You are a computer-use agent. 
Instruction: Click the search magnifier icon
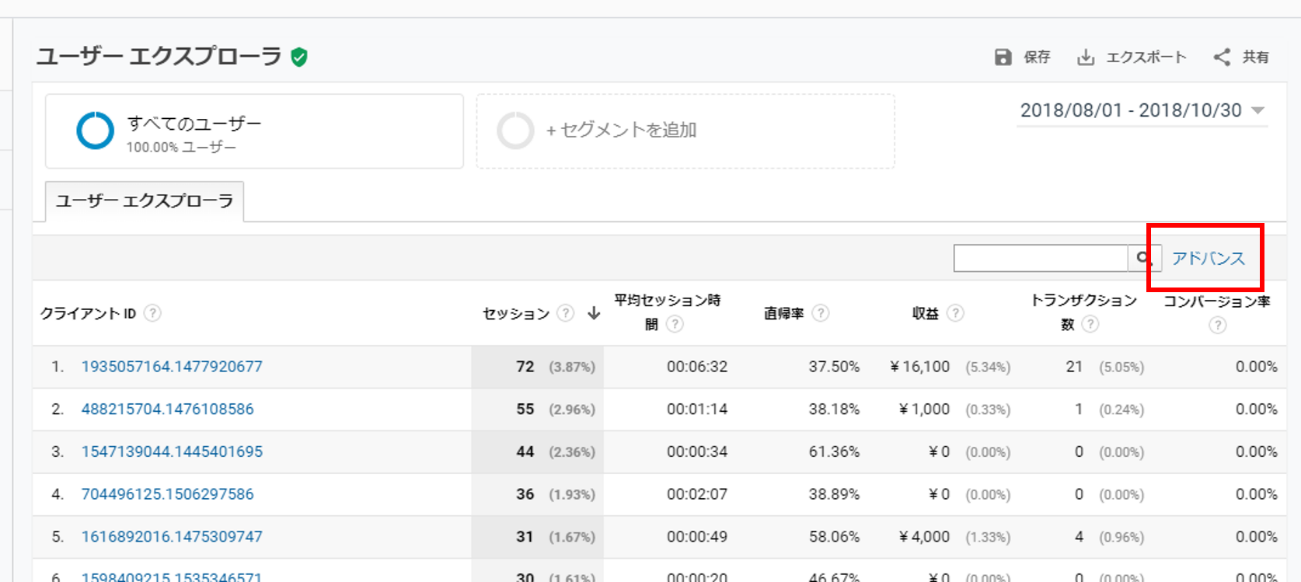click(x=1144, y=258)
